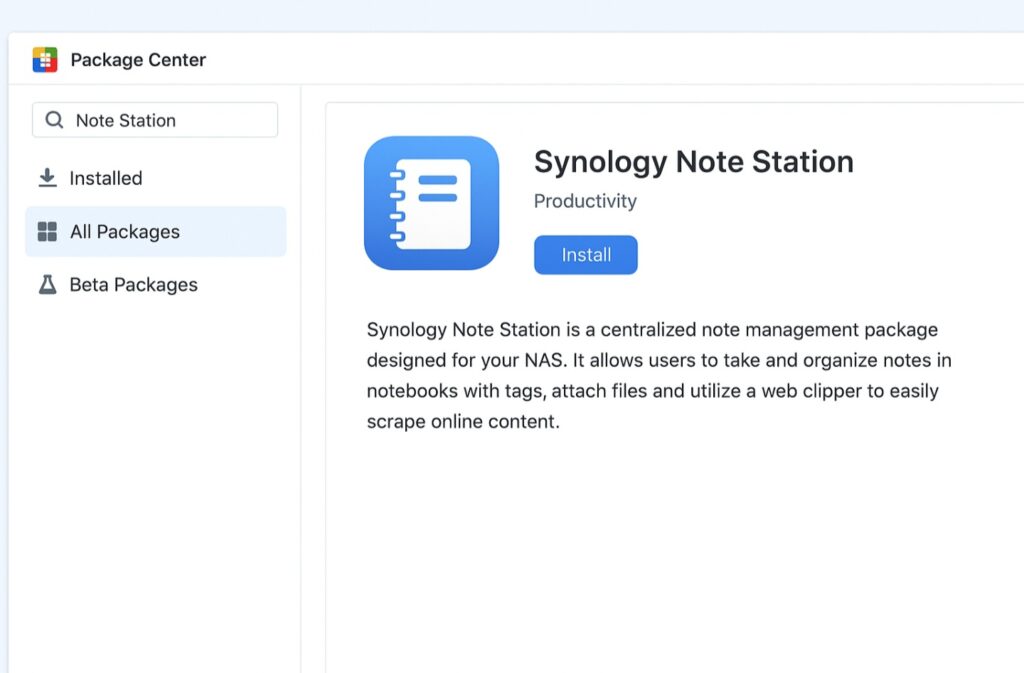Click the Synology Note Station application thumbnail
The height and width of the screenshot is (673, 1024).
coord(431,203)
